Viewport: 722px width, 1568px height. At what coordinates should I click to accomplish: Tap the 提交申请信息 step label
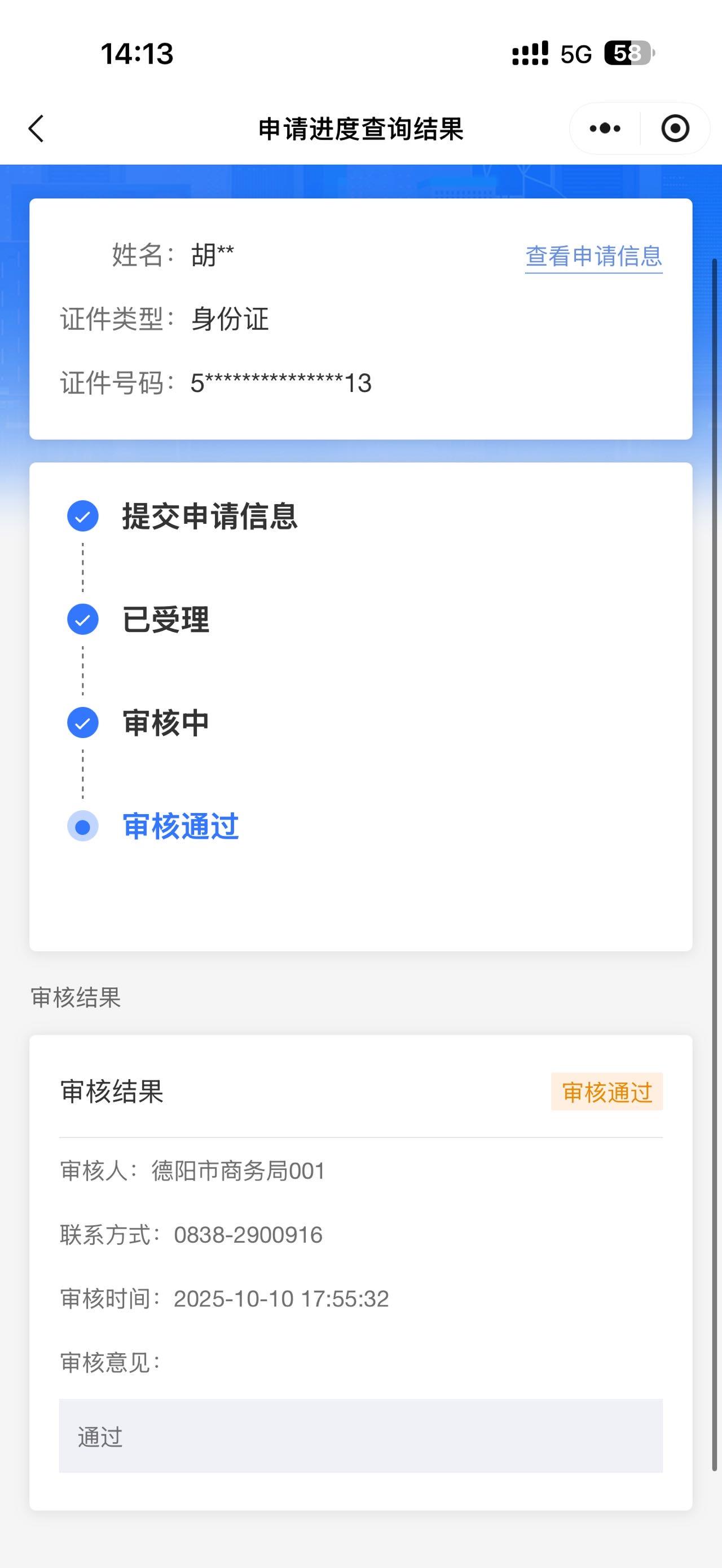point(209,516)
